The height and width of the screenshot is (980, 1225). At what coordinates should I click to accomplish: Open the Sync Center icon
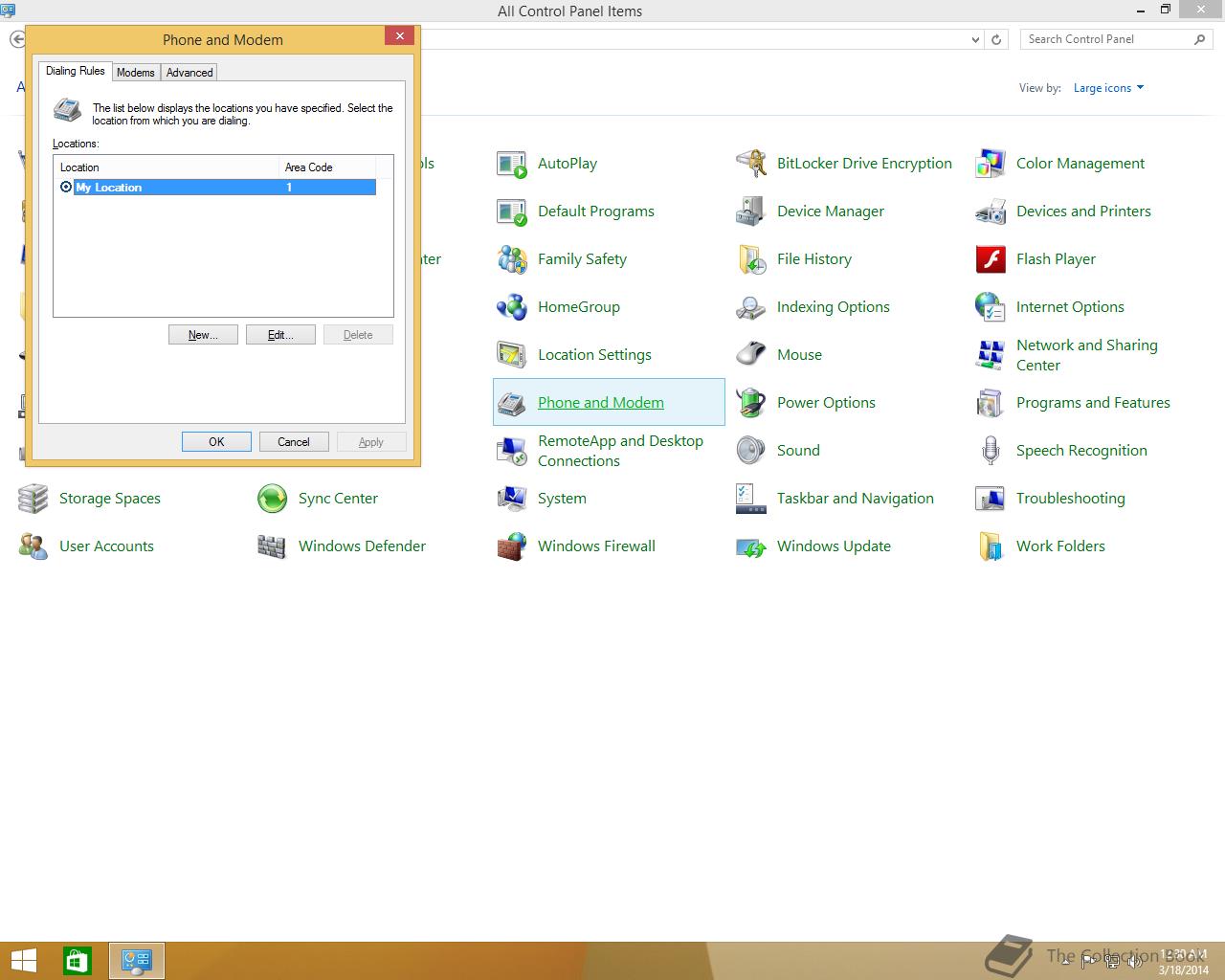[273, 499]
